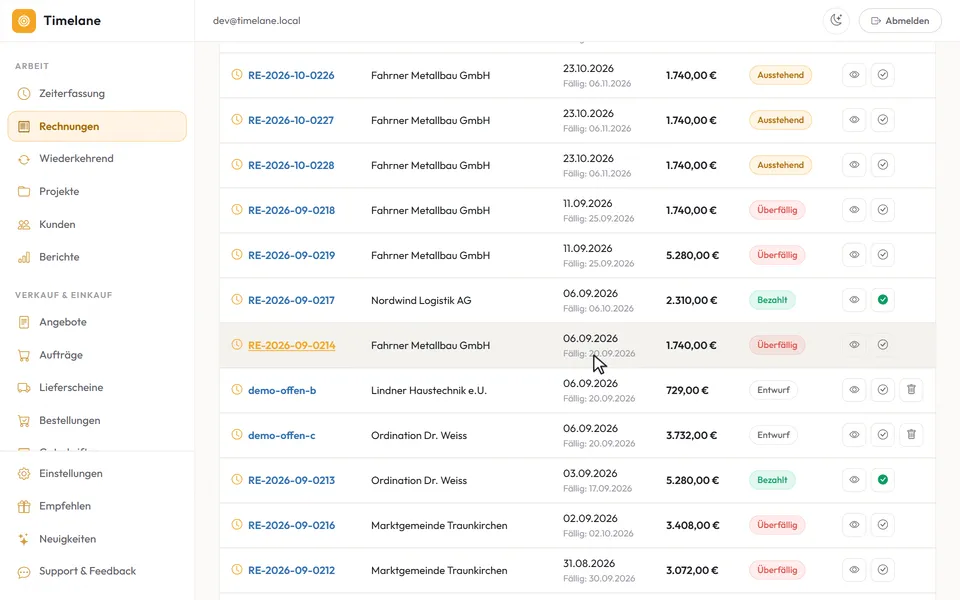Screen dimensions: 960x600
Task: View invoice RE-2026-09-0216 via eye icon
Action: click(x=854, y=525)
